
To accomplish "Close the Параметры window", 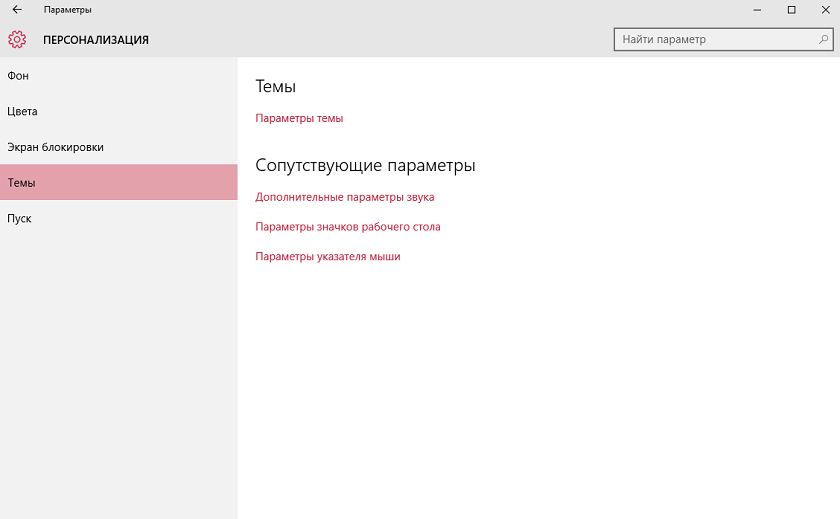I will [x=826, y=10].
